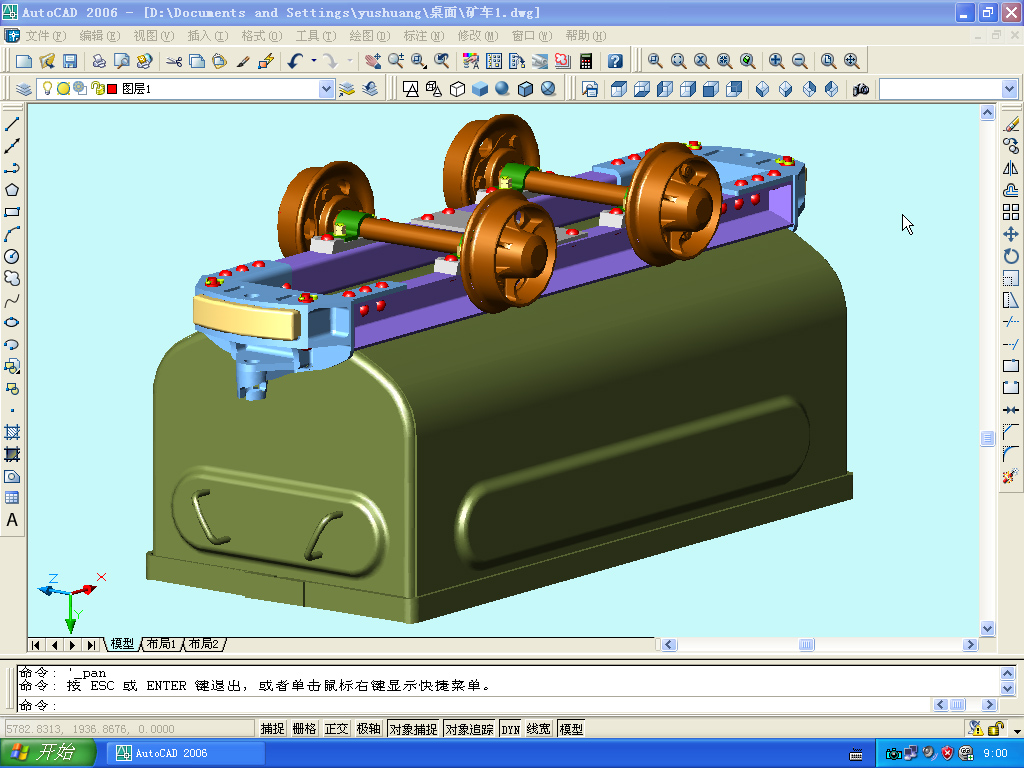Click AutoCAD 2006 taskbar button
Viewport: 1024px width, 768px height.
[x=186, y=753]
